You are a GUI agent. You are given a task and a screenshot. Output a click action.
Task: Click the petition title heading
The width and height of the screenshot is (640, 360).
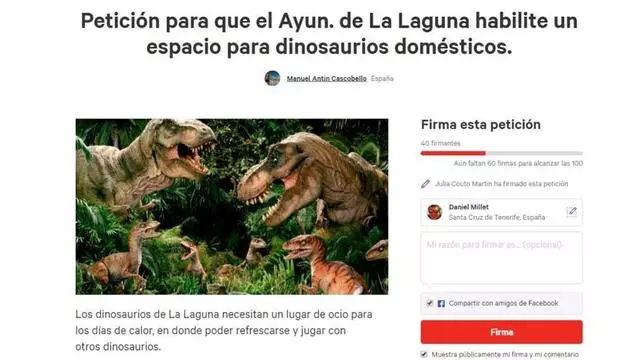(329, 33)
